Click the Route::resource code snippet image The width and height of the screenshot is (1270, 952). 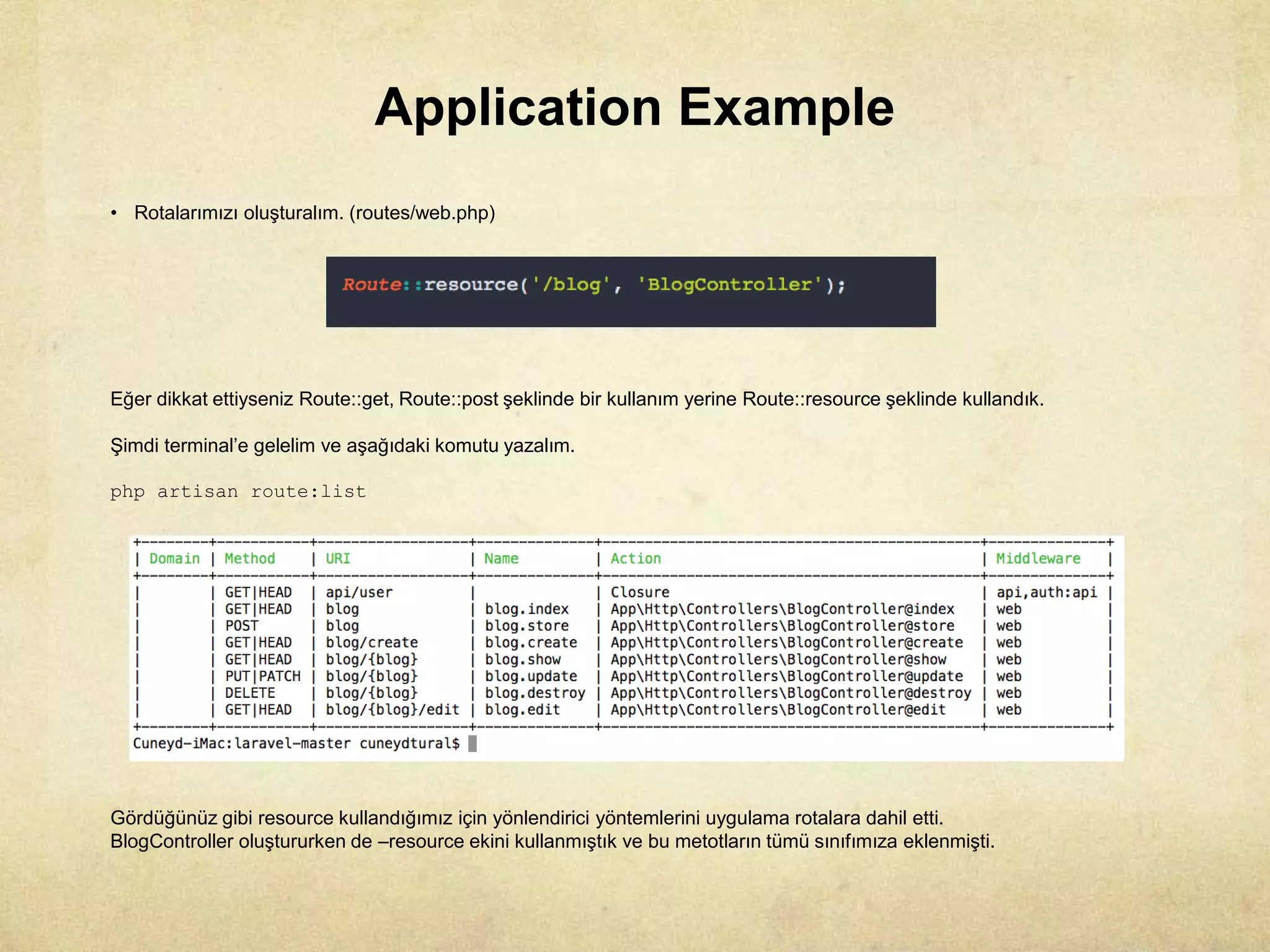(x=631, y=292)
